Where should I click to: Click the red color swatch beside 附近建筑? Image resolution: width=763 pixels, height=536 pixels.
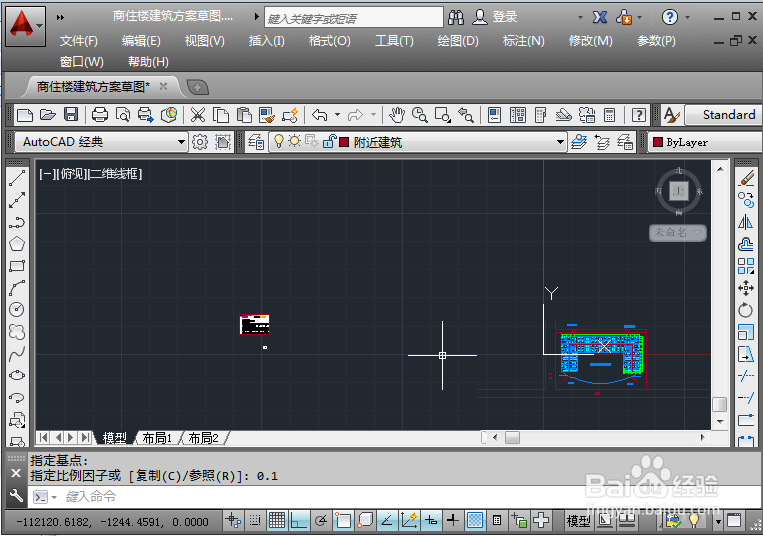click(x=344, y=142)
